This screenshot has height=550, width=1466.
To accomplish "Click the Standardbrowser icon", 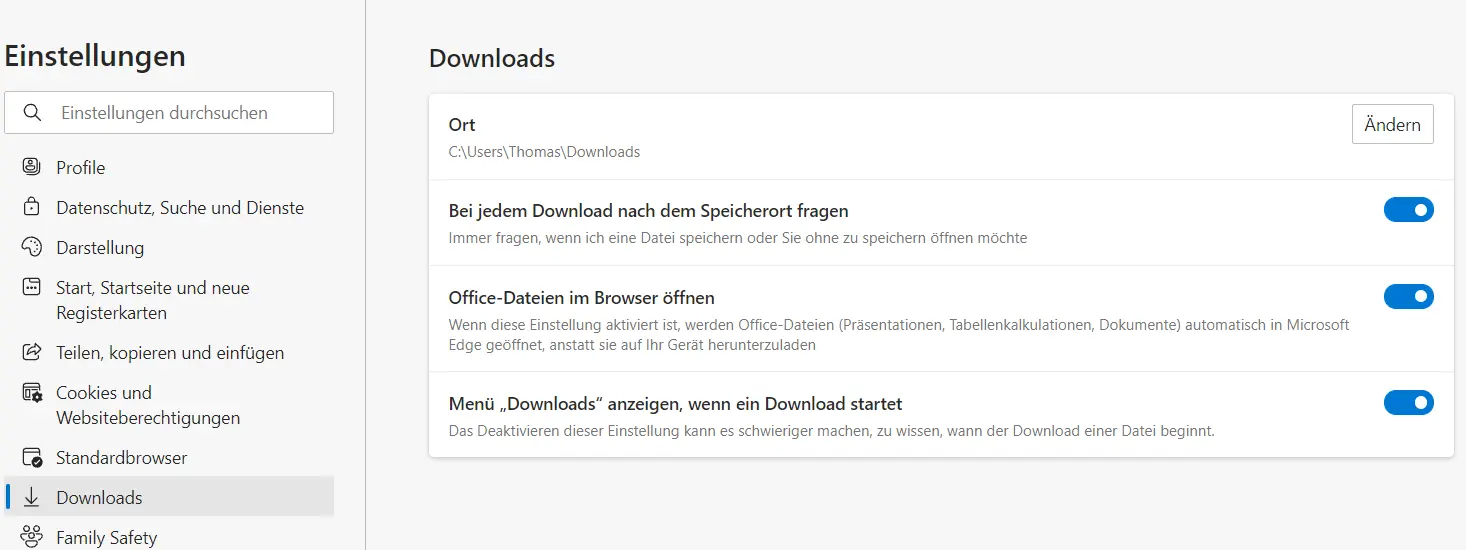I will (32, 458).
